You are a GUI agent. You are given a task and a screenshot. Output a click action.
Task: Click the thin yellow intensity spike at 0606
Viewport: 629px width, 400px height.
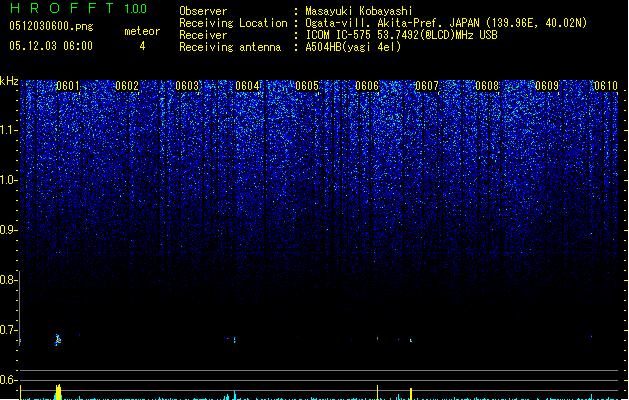377,392
